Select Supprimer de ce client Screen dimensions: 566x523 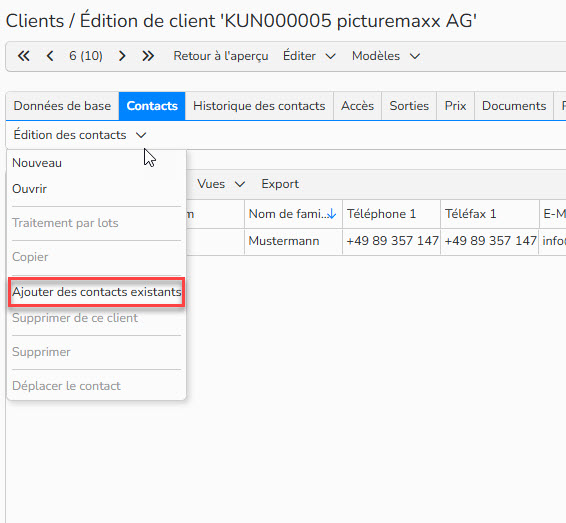point(96,318)
